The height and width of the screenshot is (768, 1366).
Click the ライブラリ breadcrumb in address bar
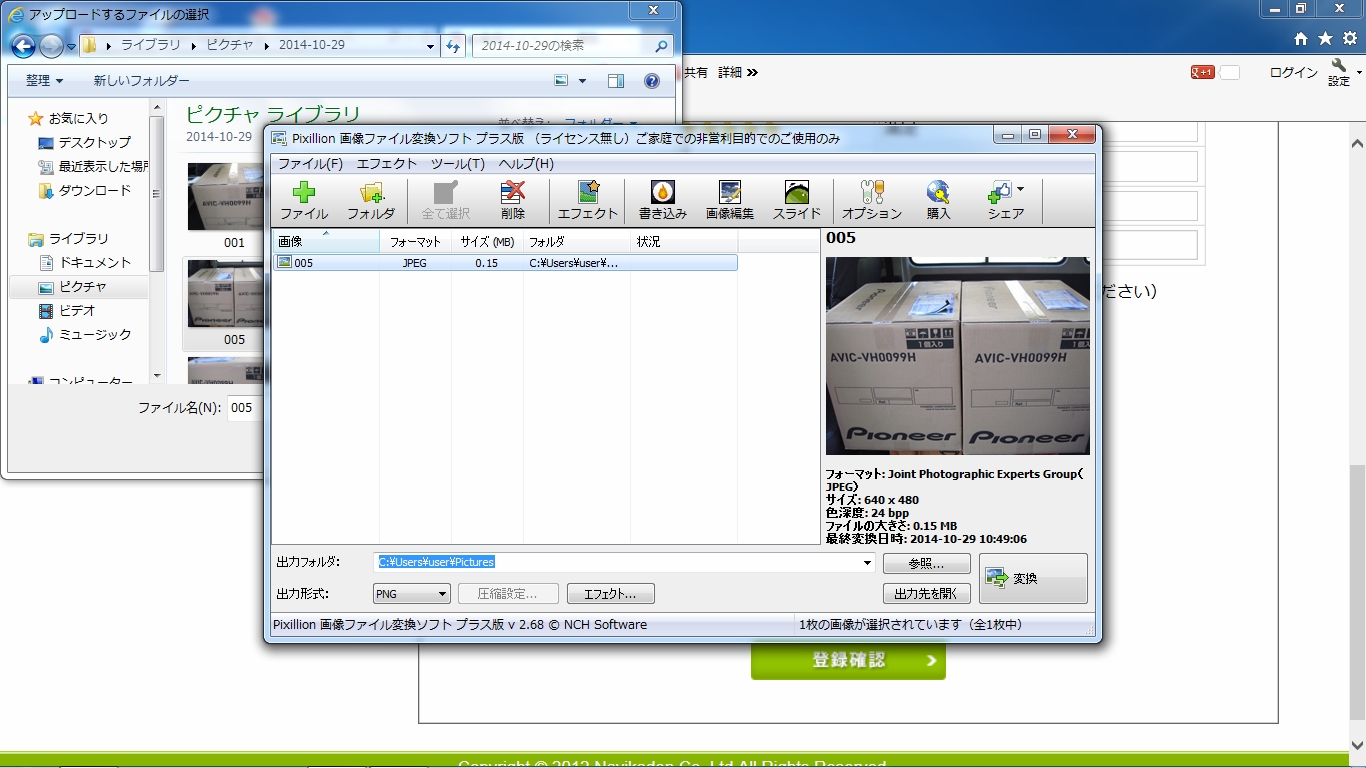tap(150, 46)
